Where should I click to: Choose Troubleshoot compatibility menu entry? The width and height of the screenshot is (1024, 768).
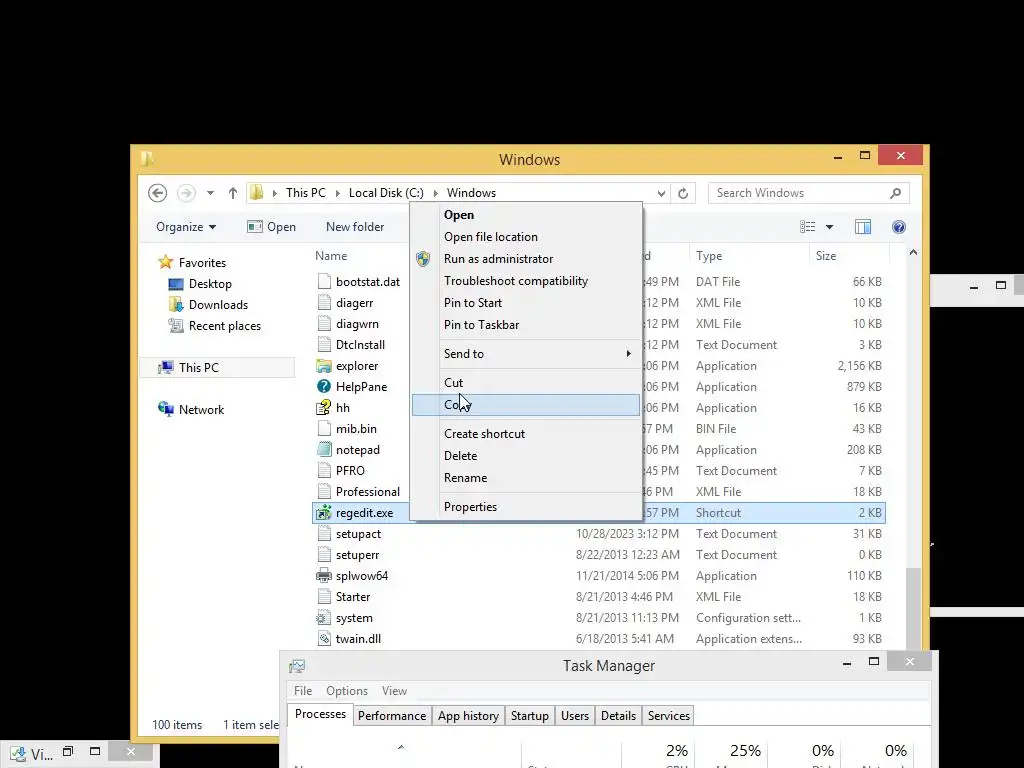(526, 281)
